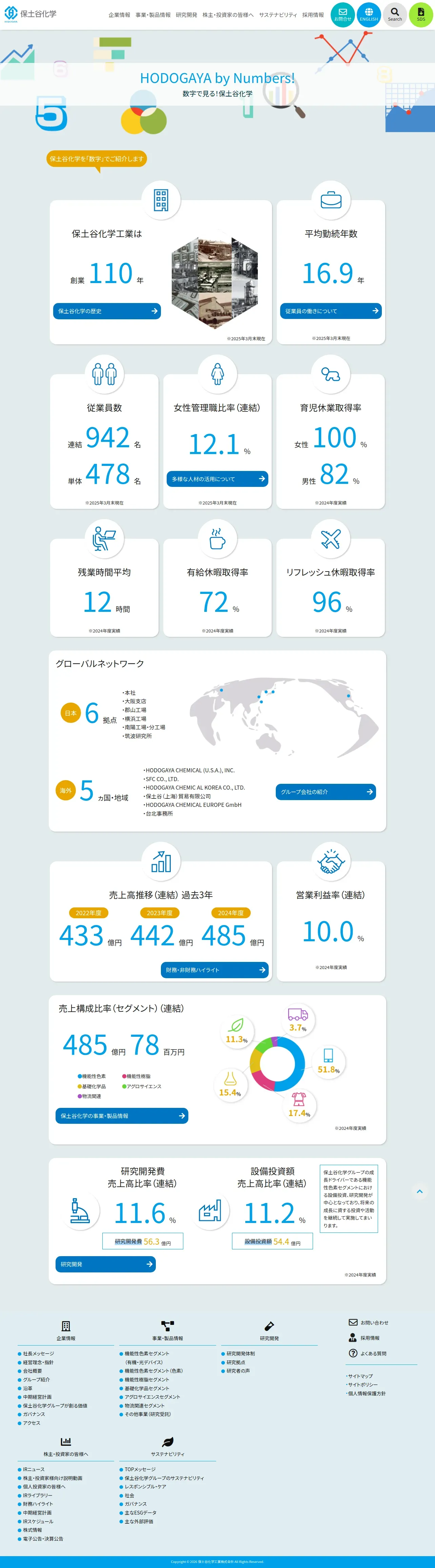435x1568 pixels.
Task: Click the clothing icon at 17.4%
Action: 298,1099
